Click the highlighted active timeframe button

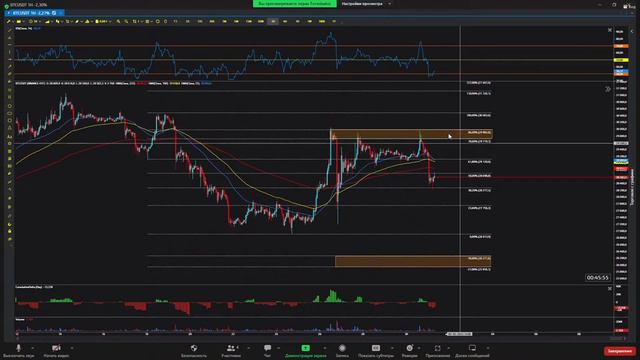pos(273,21)
